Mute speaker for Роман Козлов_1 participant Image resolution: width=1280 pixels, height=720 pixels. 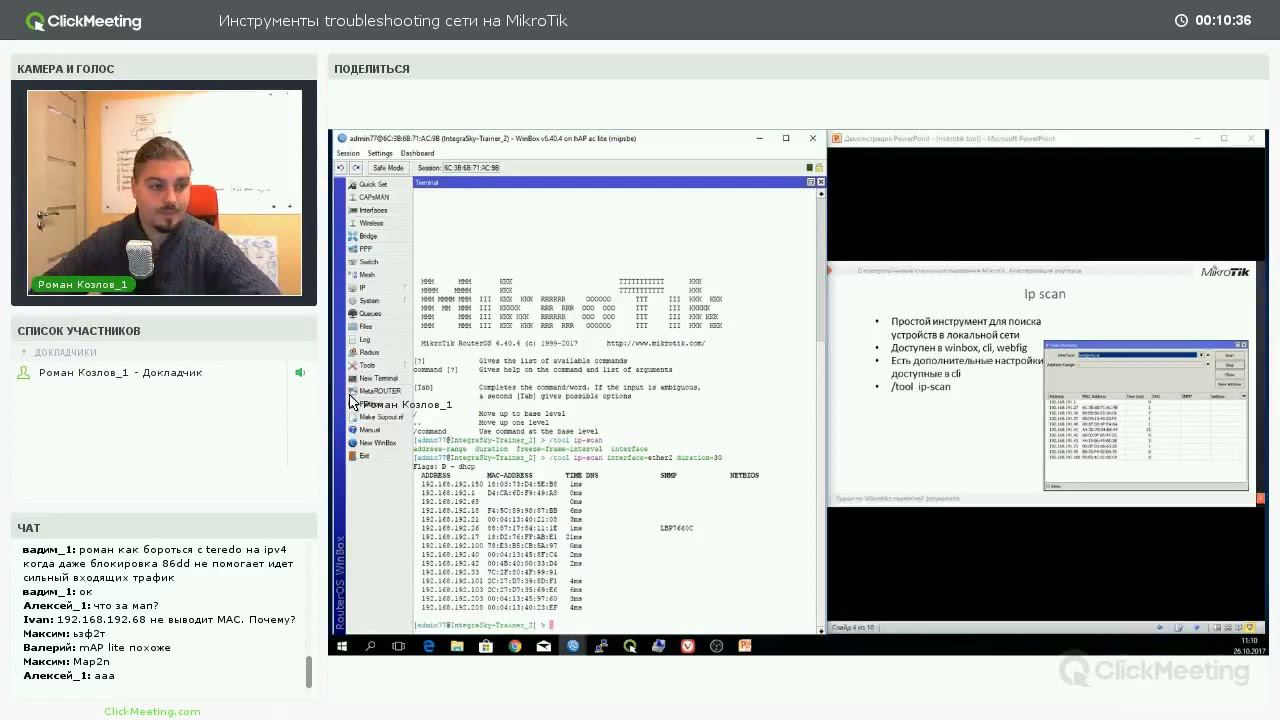(x=299, y=373)
